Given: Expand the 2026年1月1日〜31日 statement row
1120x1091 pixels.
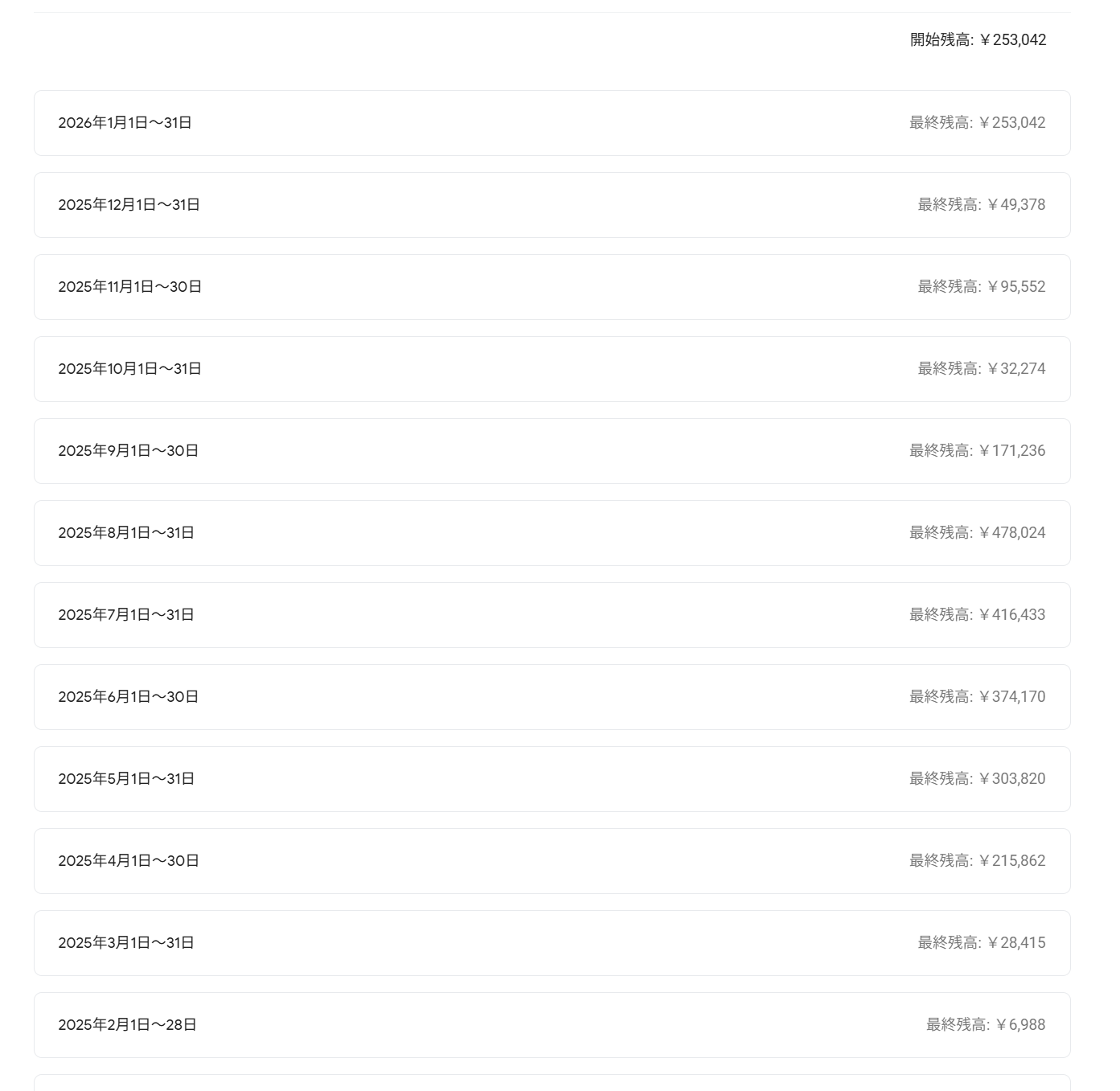Looking at the screenshot, I should pyautogui.click(x=125, y=123).
